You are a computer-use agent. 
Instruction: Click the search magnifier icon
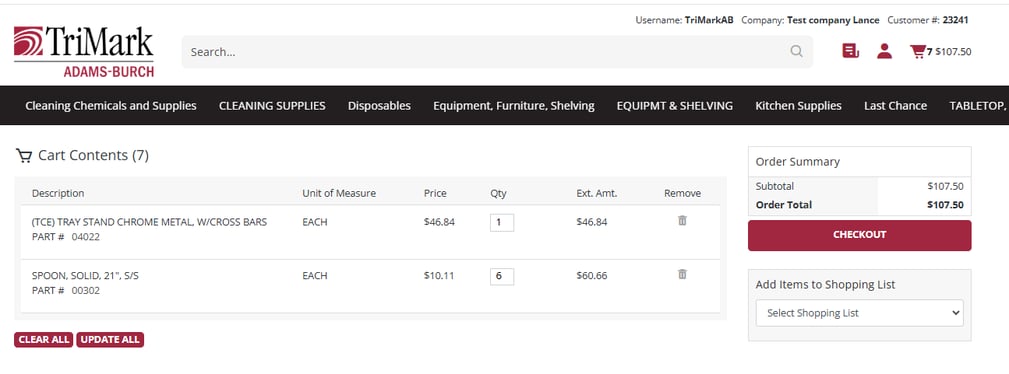coord(796,51)
